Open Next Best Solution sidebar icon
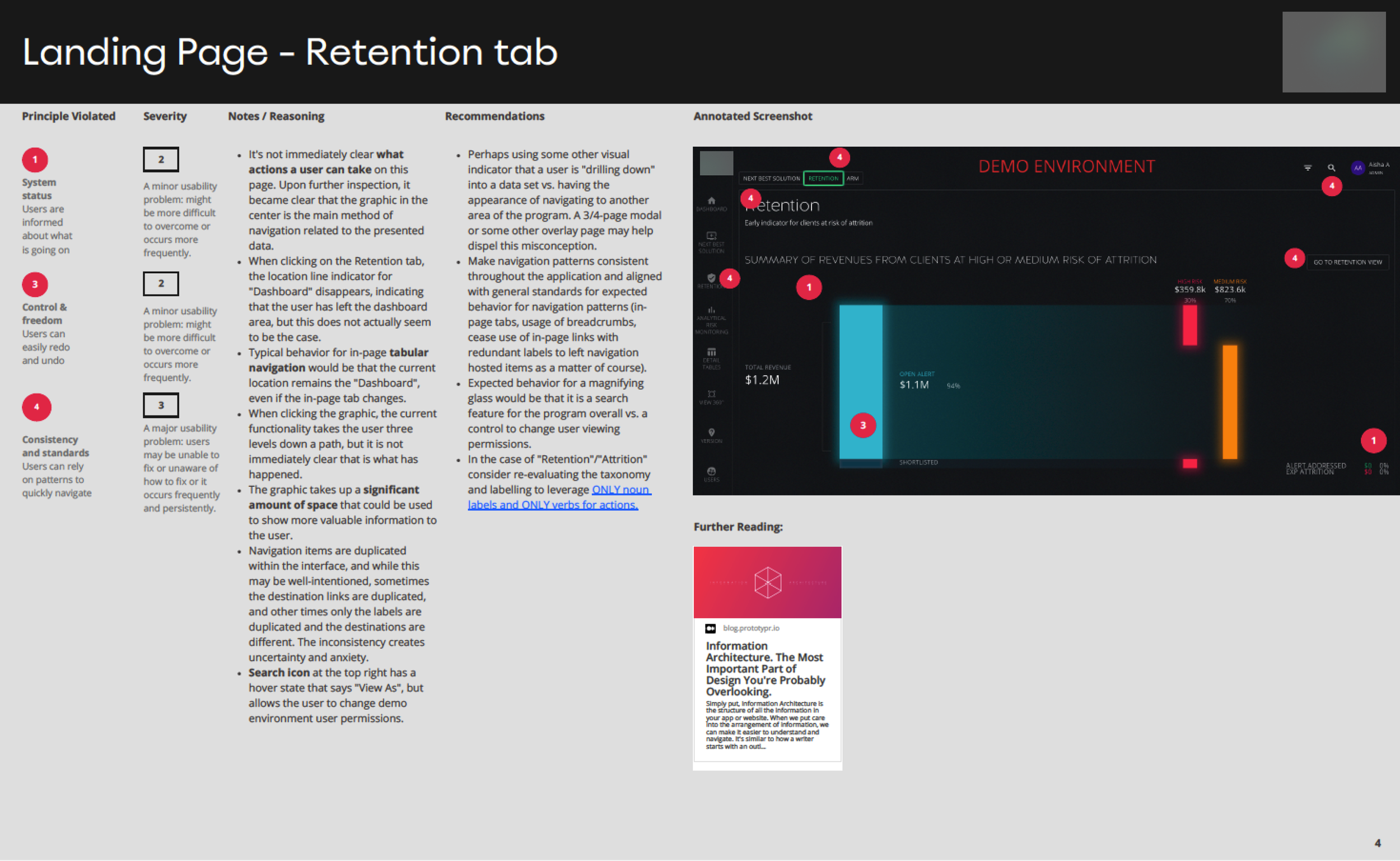1400x861 pixels. (711, 236)
